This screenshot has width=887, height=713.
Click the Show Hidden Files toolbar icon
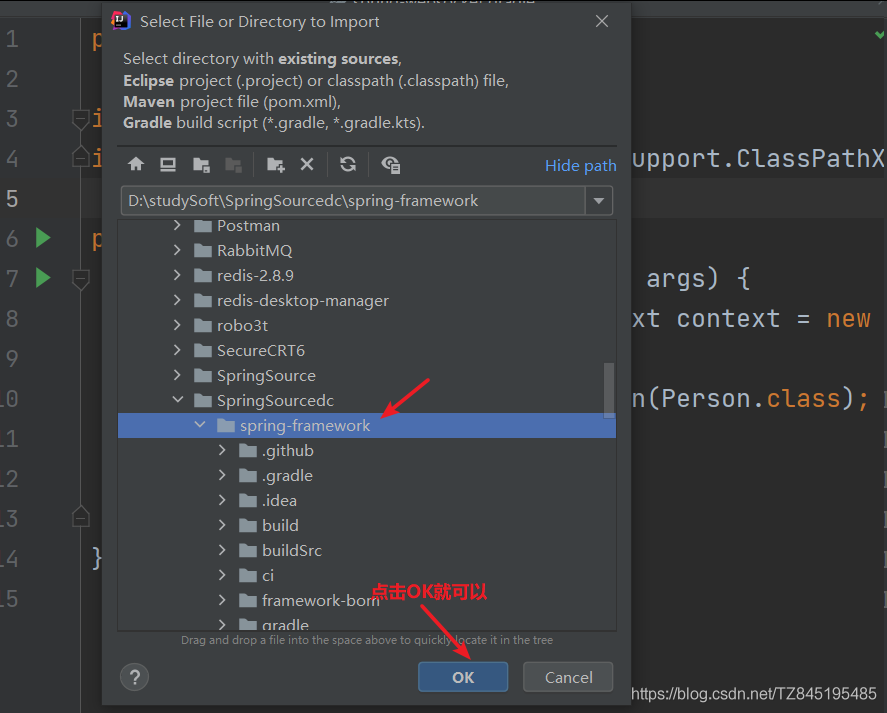point(391,165)
